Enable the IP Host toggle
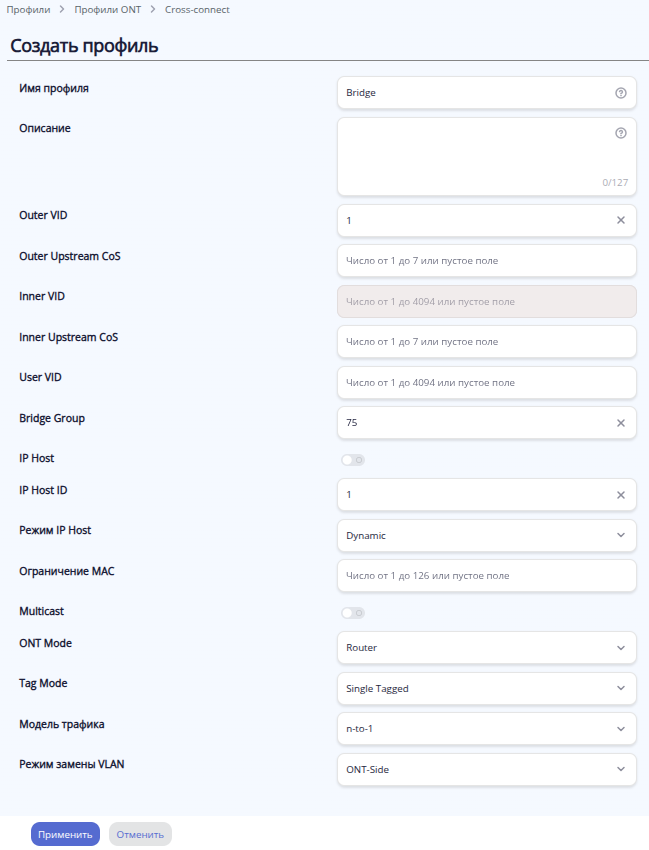649x850 pixels. [x=352, y=460]
